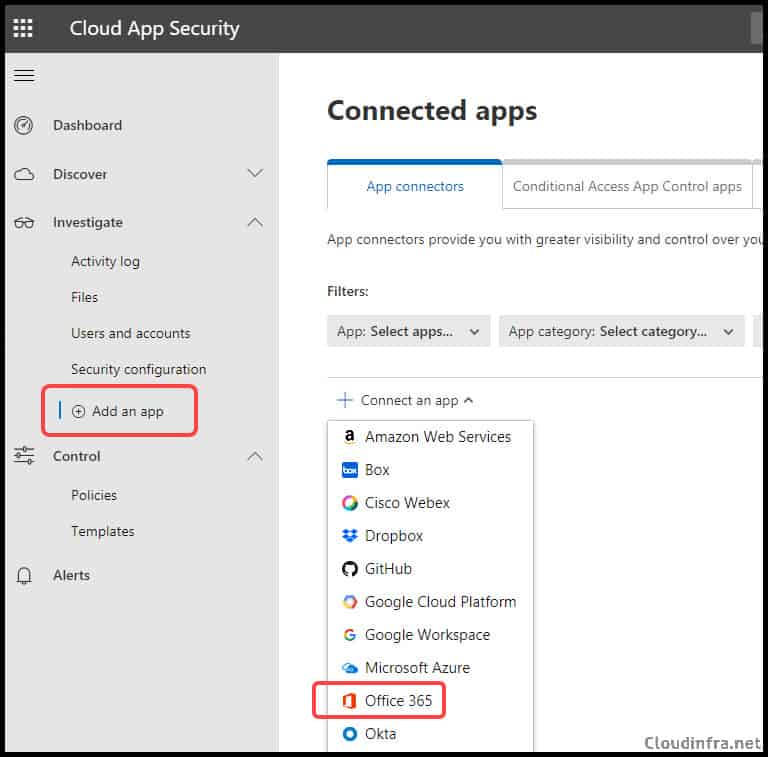Click Add an app in sidebar

tap(128, 411)
